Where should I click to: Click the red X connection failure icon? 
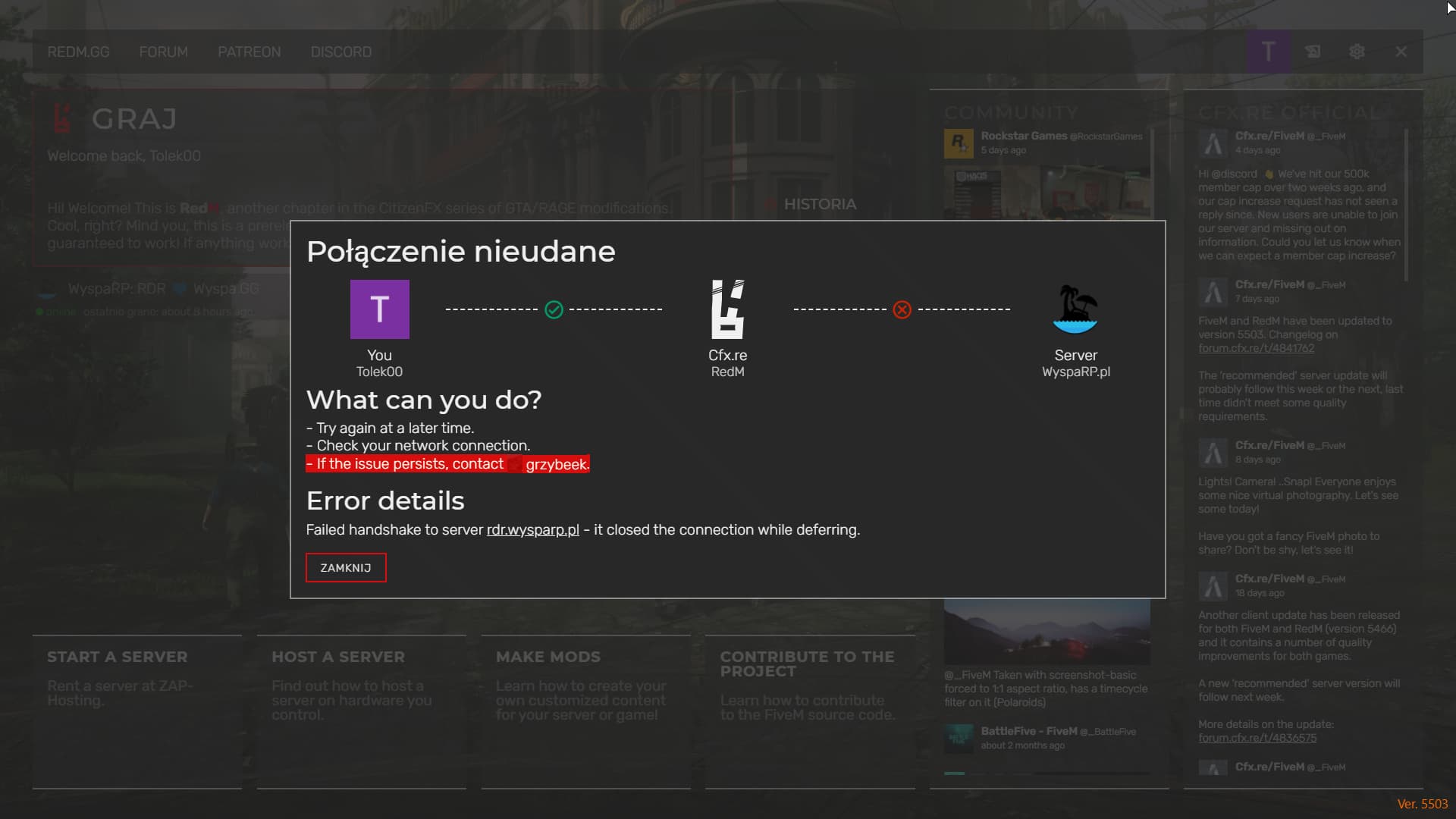902,309
